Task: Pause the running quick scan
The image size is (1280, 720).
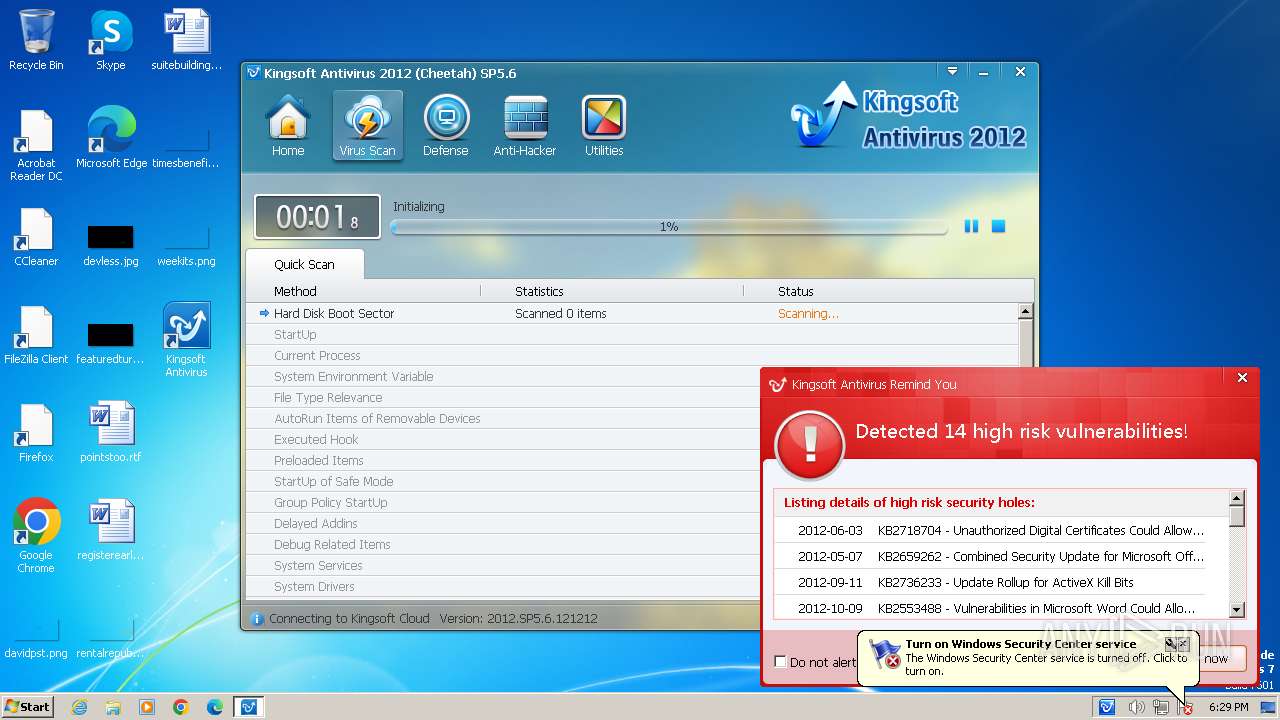Action: click(x=971, y=227)
